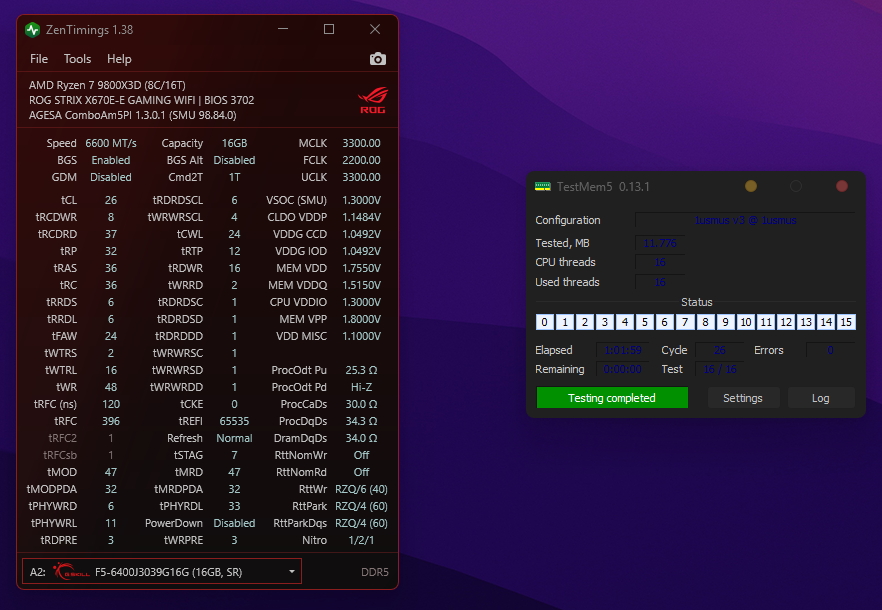The width and height of the screenshot is (882, 610).
Task: Click the Remaining time field
Action: pos(622,369)
